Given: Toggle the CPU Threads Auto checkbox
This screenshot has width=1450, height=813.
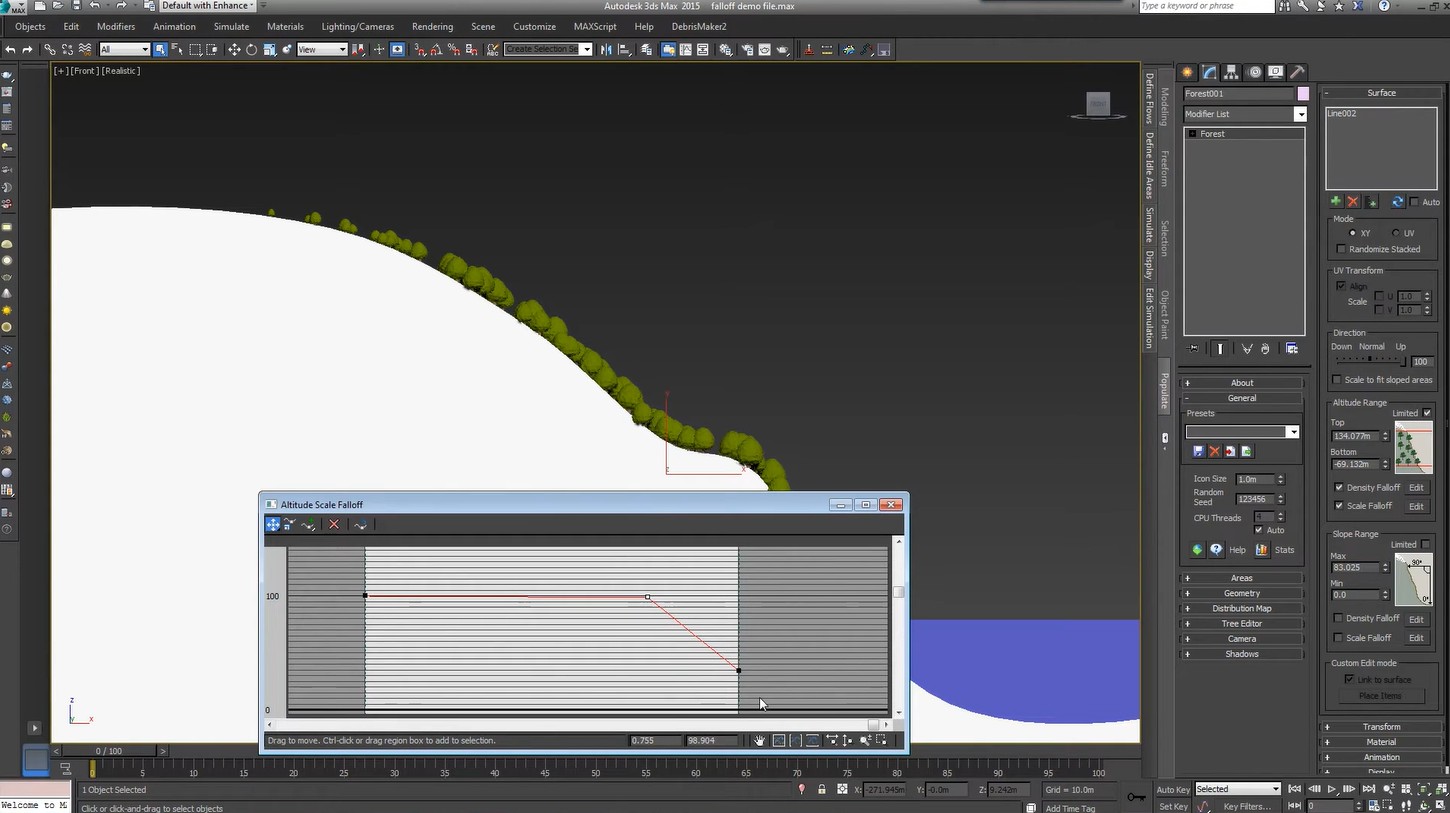Looking at the screenshot, I should pyautogui.click(x=1258, y=530).
